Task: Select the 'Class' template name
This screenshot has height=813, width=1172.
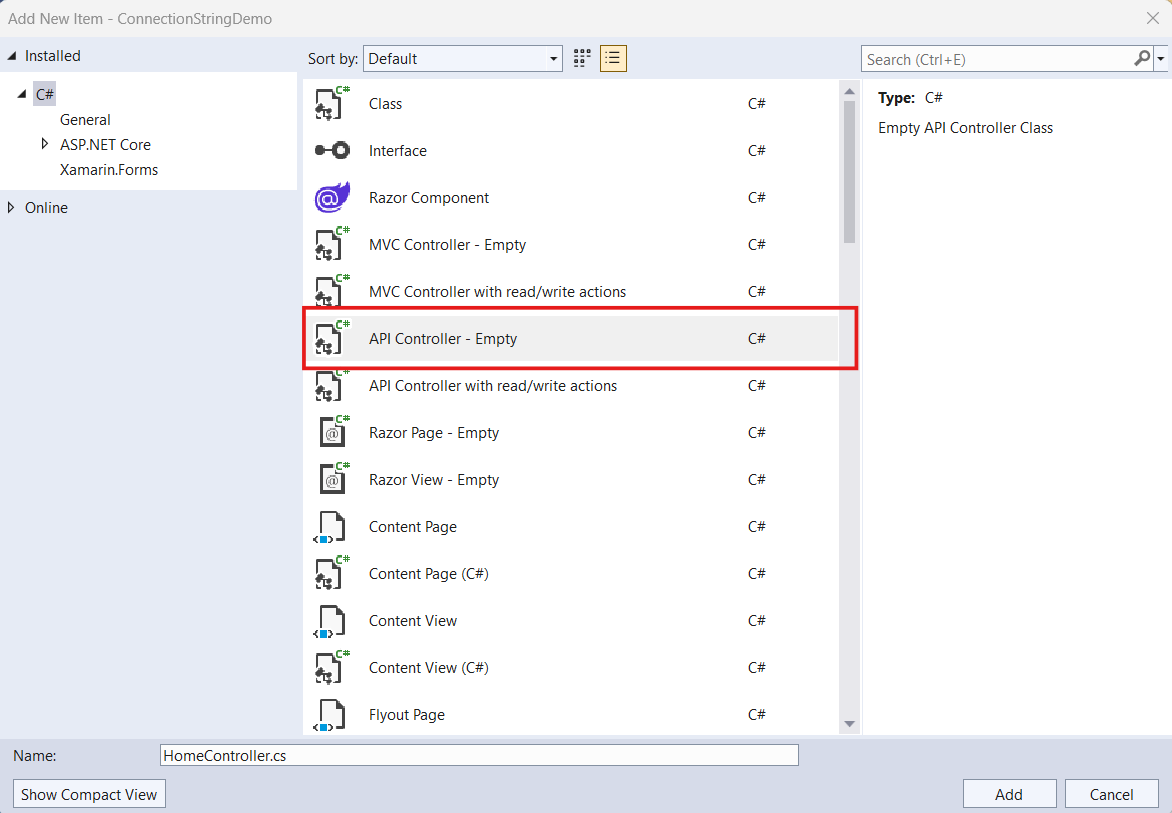Action: [385, 104]
